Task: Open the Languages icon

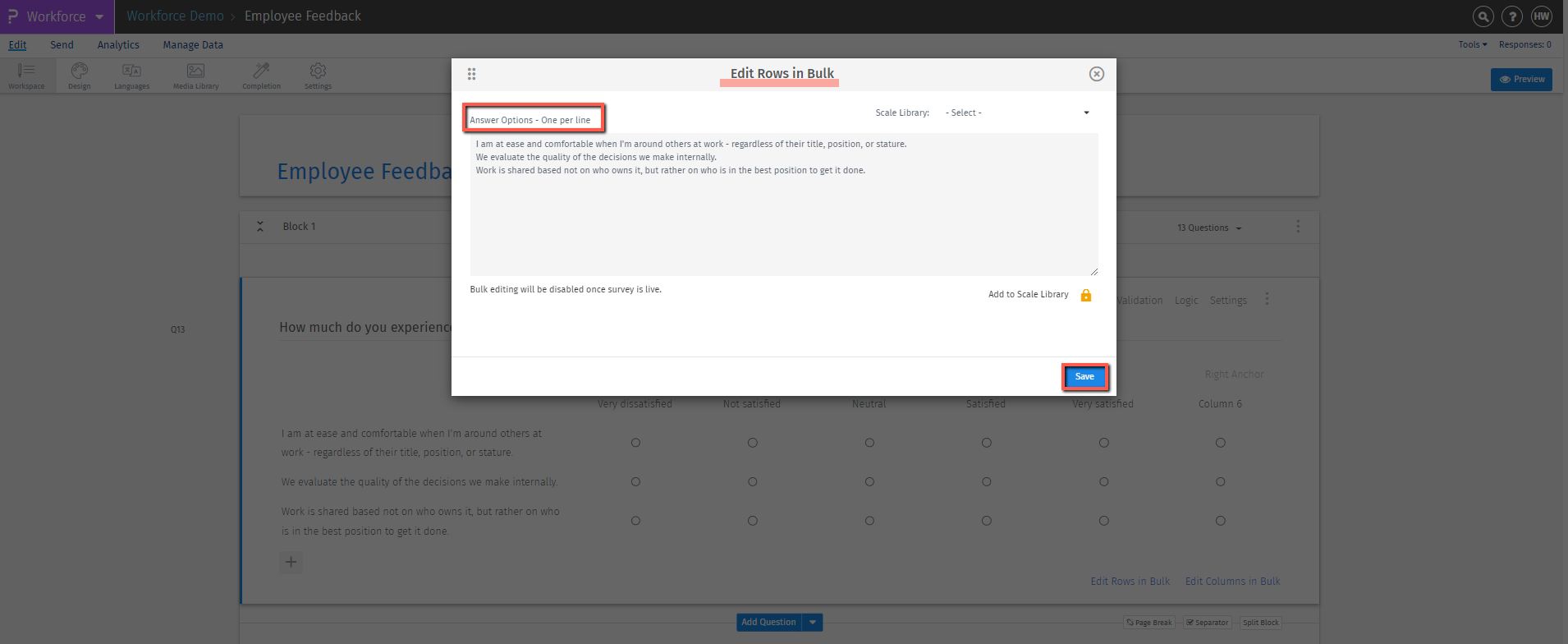Action: point(131,76)
